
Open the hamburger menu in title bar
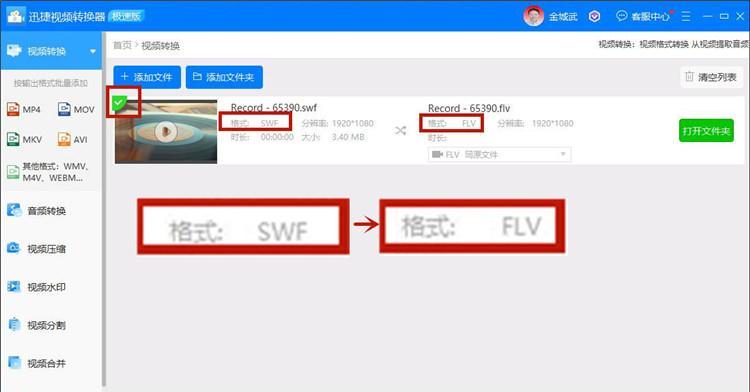pos(685,16)
